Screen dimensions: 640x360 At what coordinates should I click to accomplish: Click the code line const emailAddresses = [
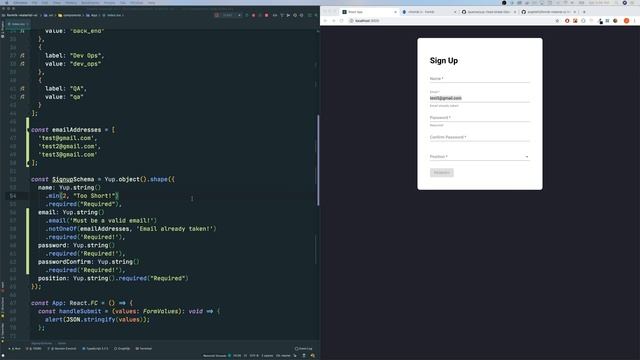[73, 130]
